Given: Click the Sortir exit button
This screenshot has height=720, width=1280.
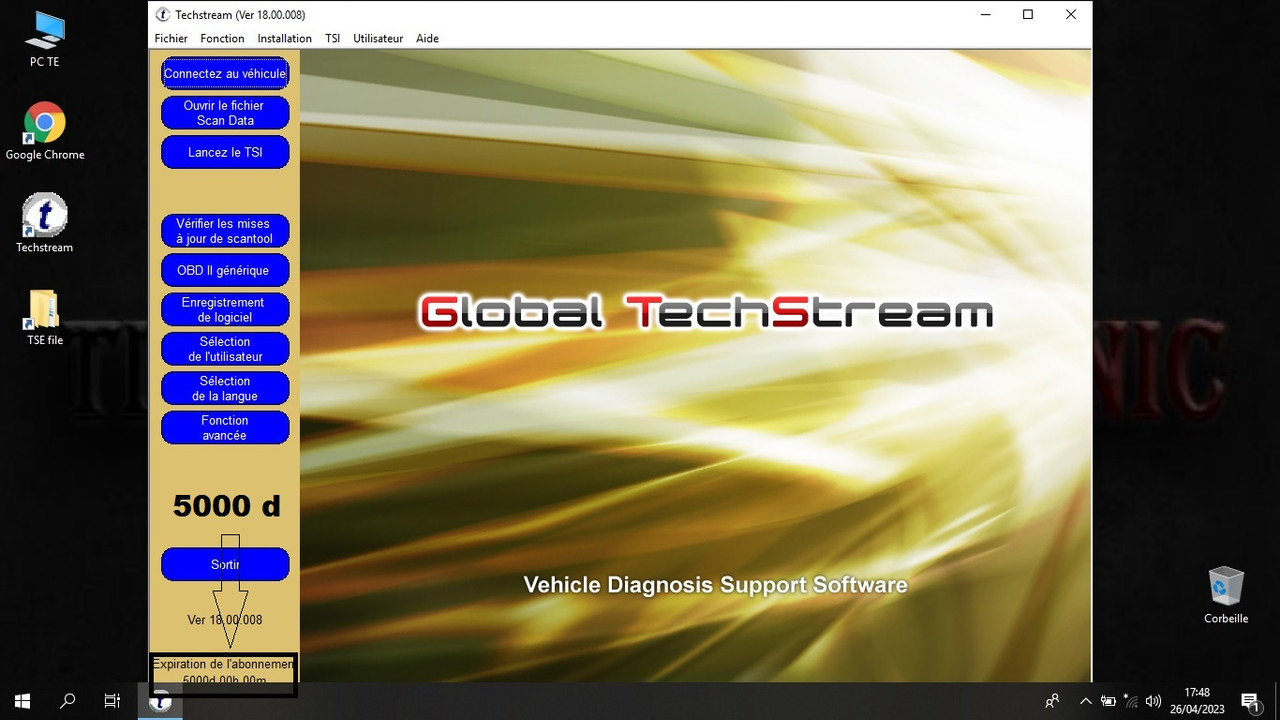Looking at the screenshot, I should click(x=225, y=564).
